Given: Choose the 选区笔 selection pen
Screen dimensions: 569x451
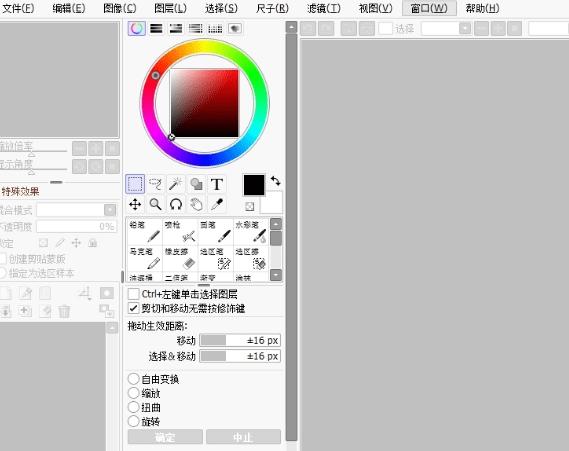Looking at the screenshot, I should point(216,258).
